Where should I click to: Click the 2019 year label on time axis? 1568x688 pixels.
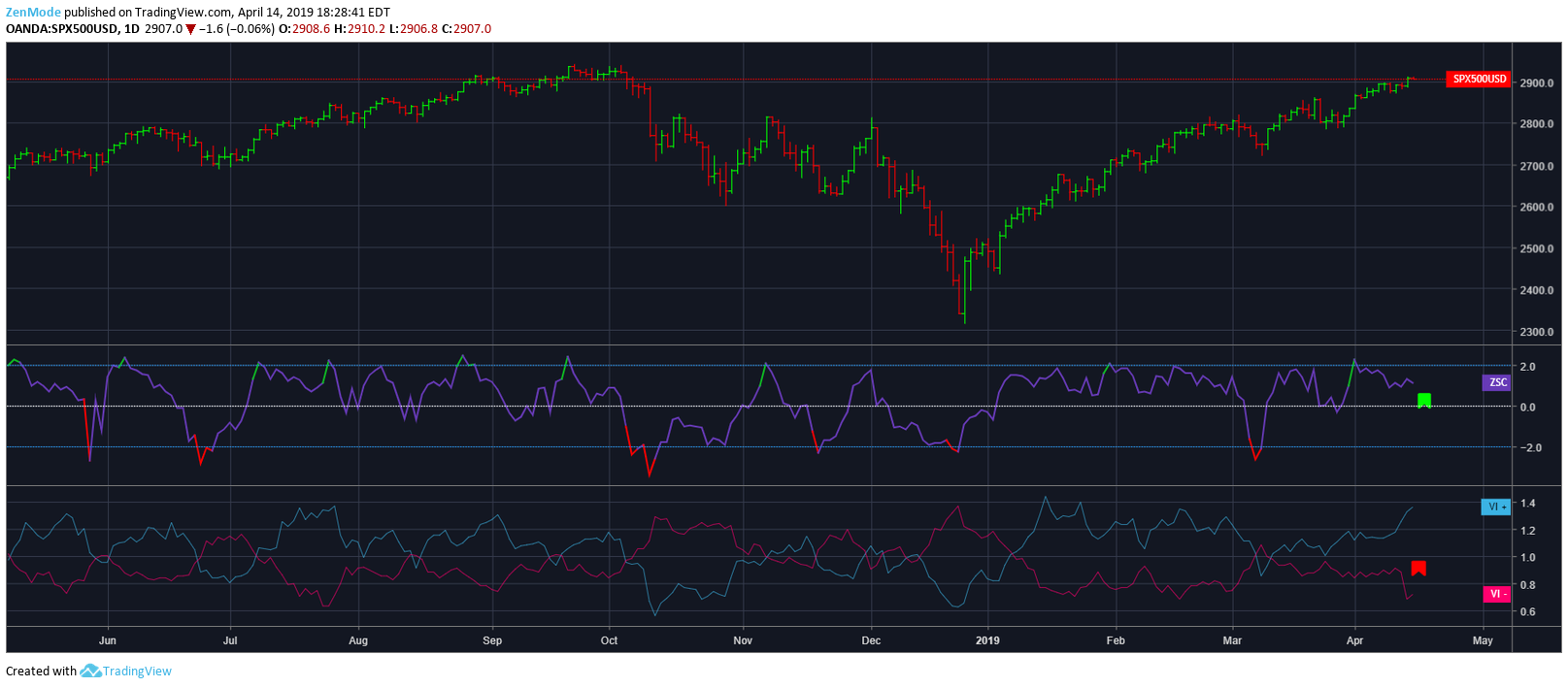click(987, 640)
